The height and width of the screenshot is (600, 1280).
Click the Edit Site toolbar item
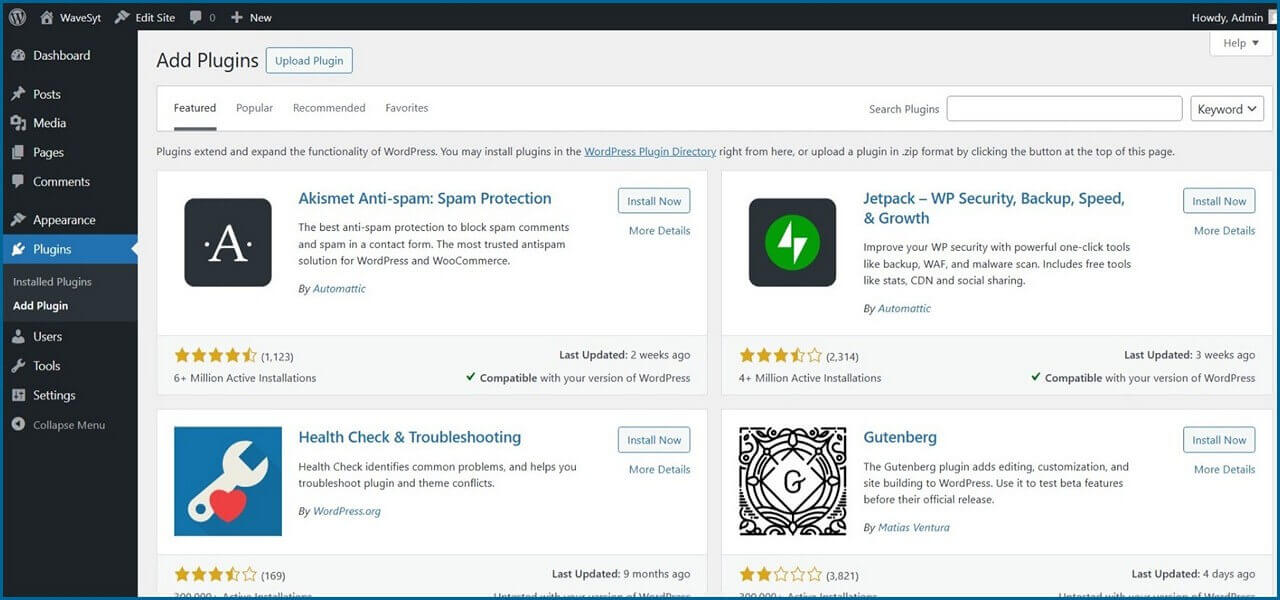point(144,17)
